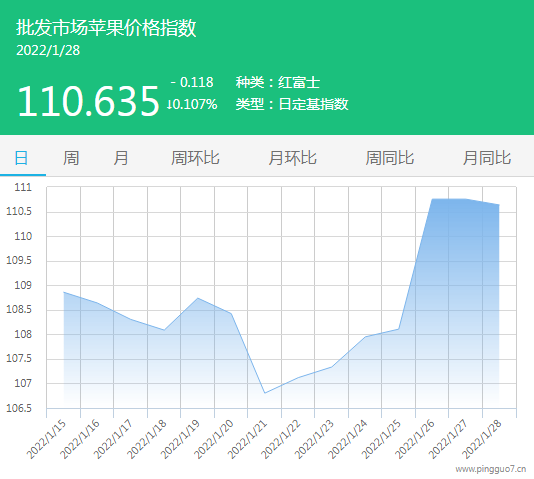
Task: Switch to the 周 weekly tab
Action: click(x=71, y=158)
